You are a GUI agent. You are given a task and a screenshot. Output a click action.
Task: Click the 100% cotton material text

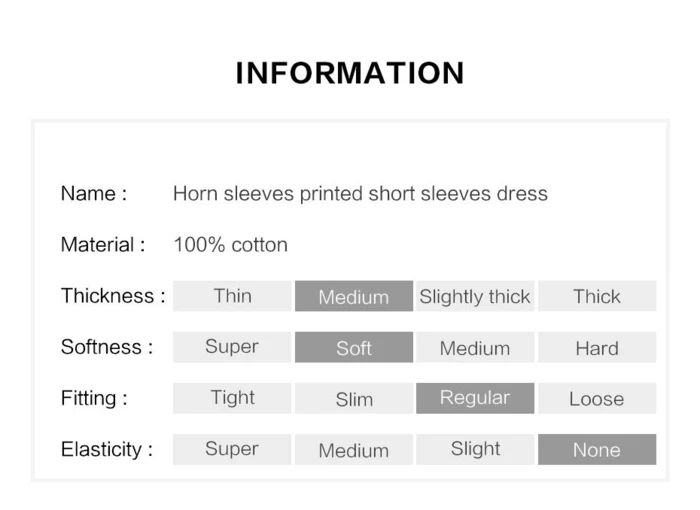point(230,245)
